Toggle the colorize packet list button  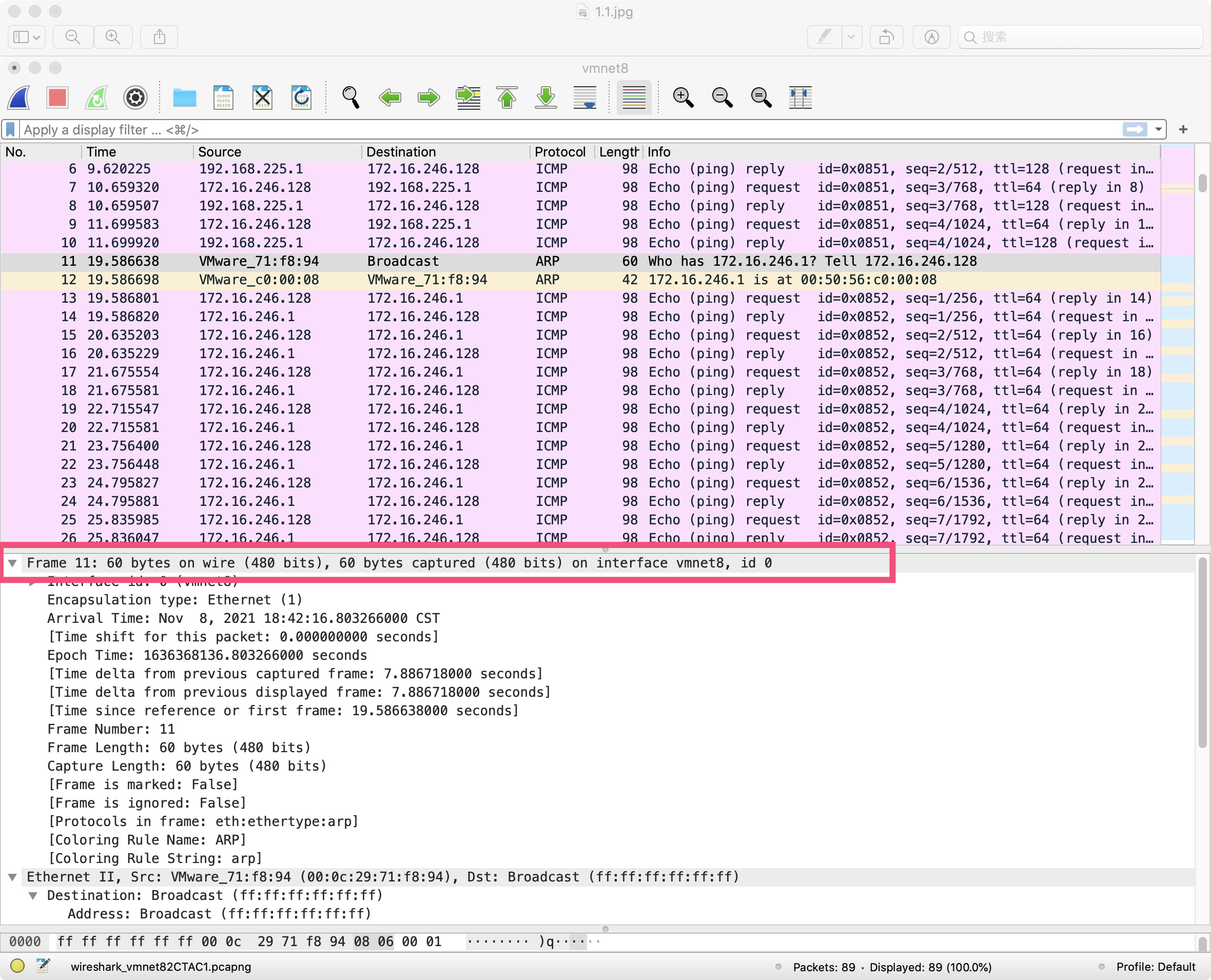pyautogui.click(x=633, y=97)
